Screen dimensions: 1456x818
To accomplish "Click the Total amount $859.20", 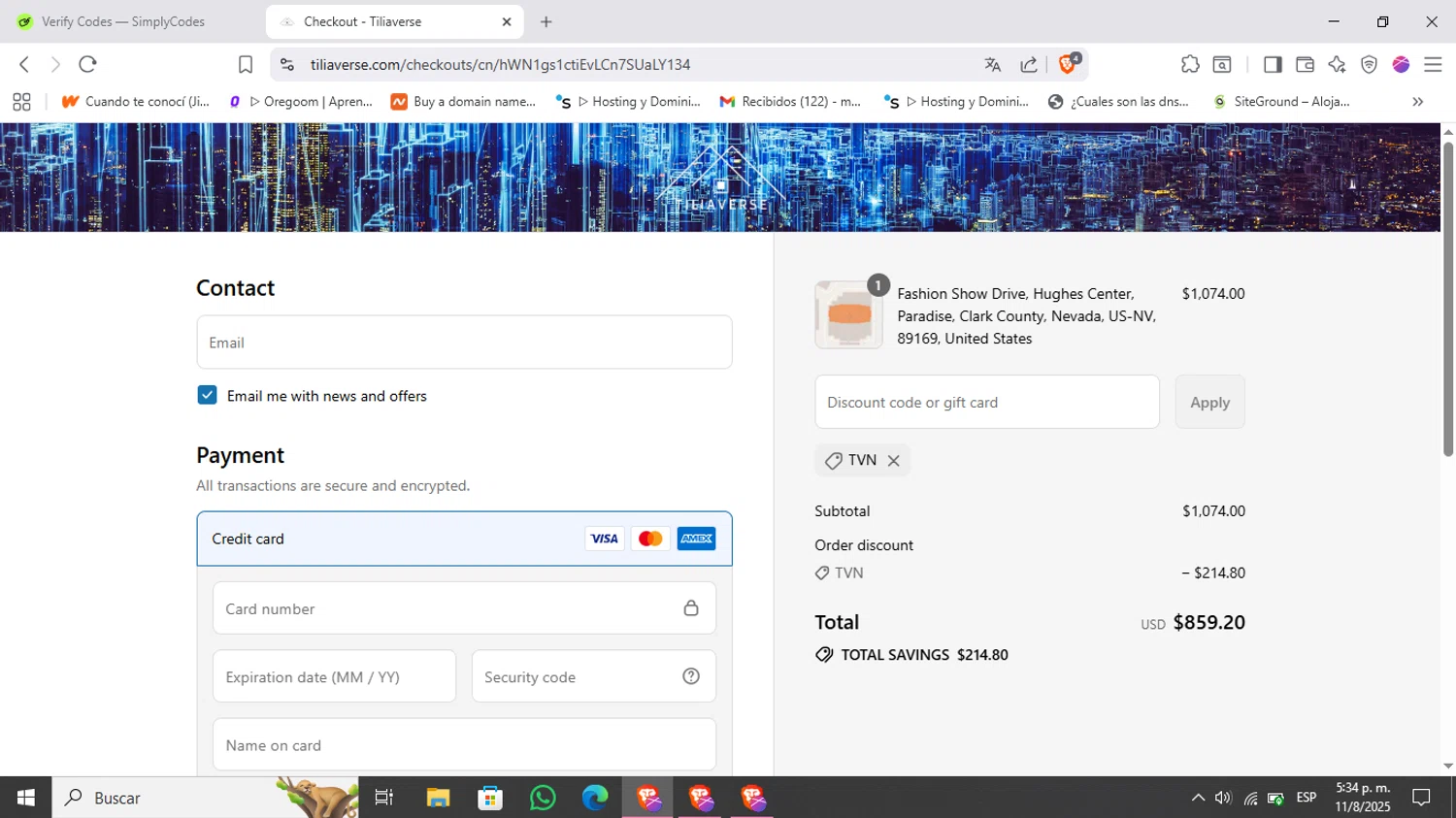I will (1208, 622).
